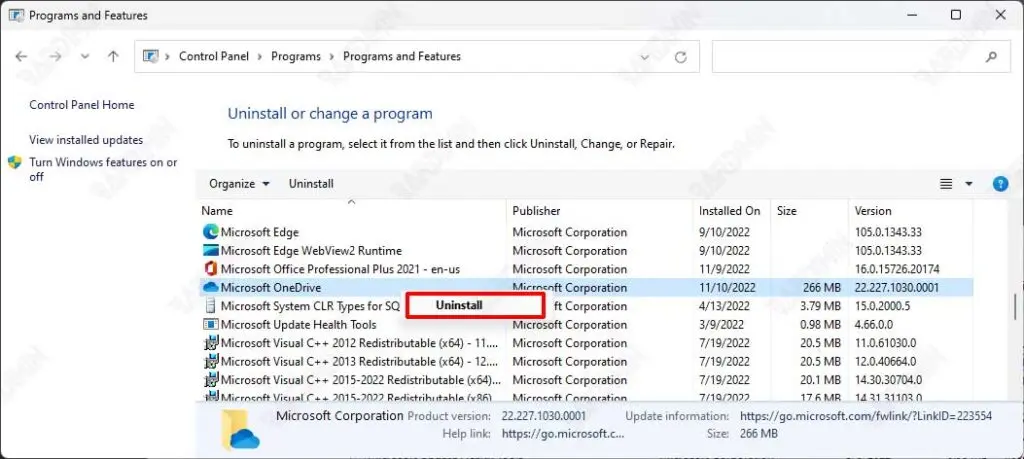This screenshot has height=459, width=1024.
Task: Expand chevron between Programs and Programs and Features
Action: [332, 57]
